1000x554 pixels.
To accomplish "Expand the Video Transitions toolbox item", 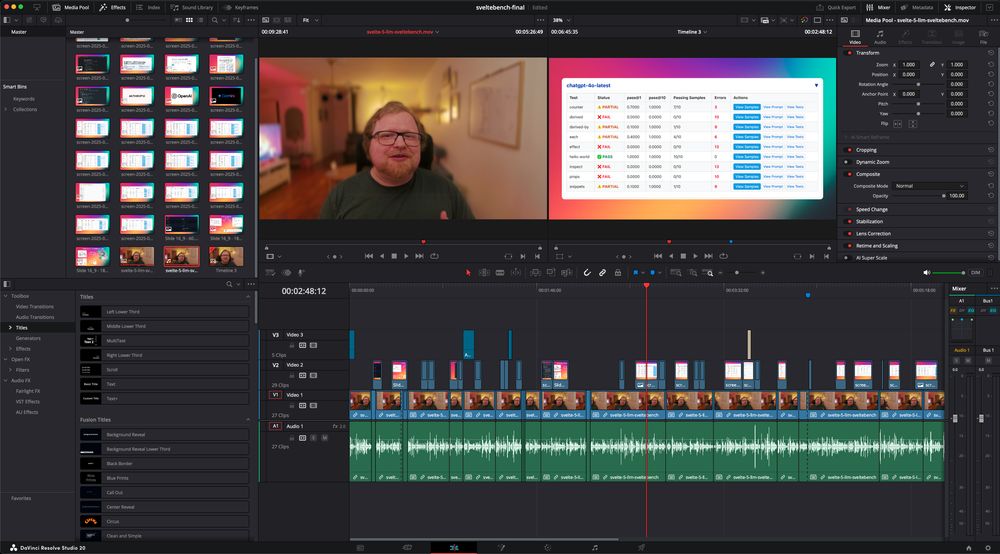I will point(35,306).
